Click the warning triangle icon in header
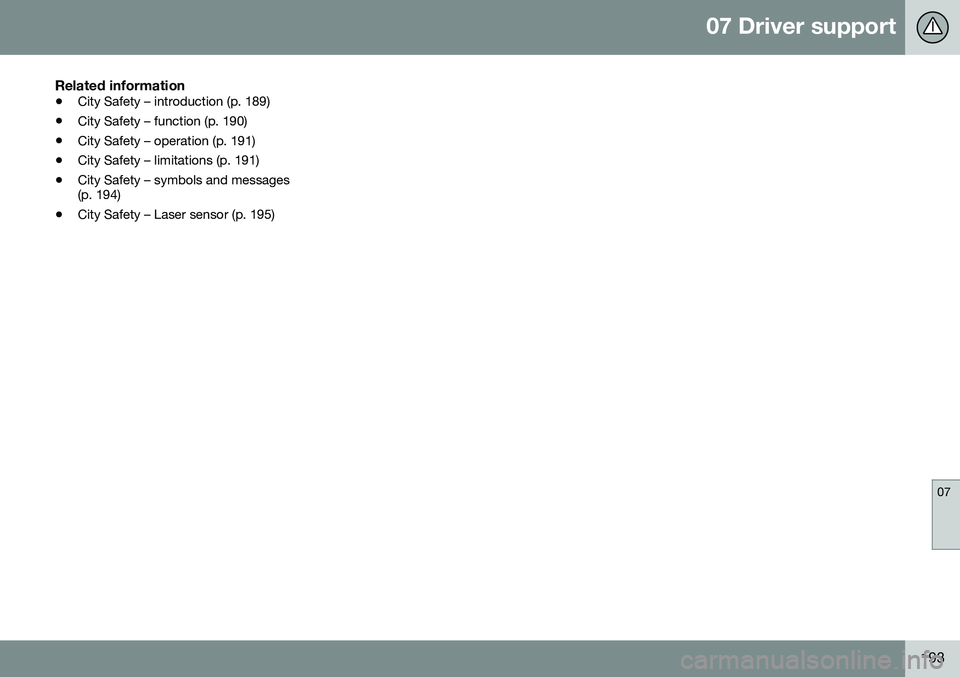Image resolution: width=960 pixels, height=677 pixels. (x=932, y=27)
